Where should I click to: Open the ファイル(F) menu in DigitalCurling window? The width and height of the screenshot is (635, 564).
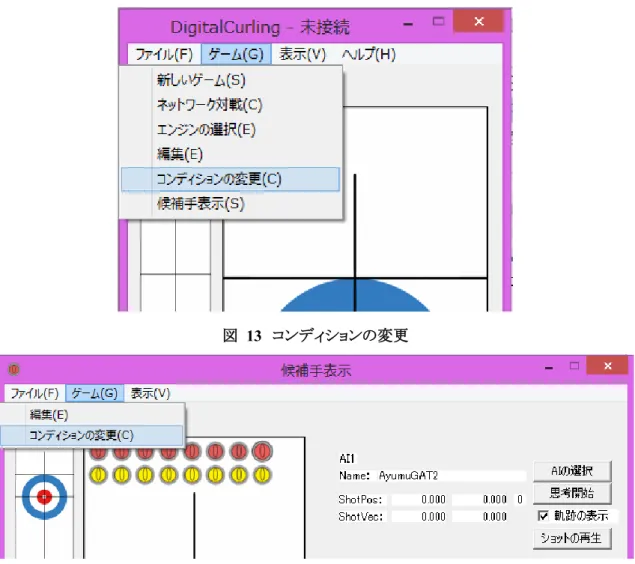(x=164, y=54)
